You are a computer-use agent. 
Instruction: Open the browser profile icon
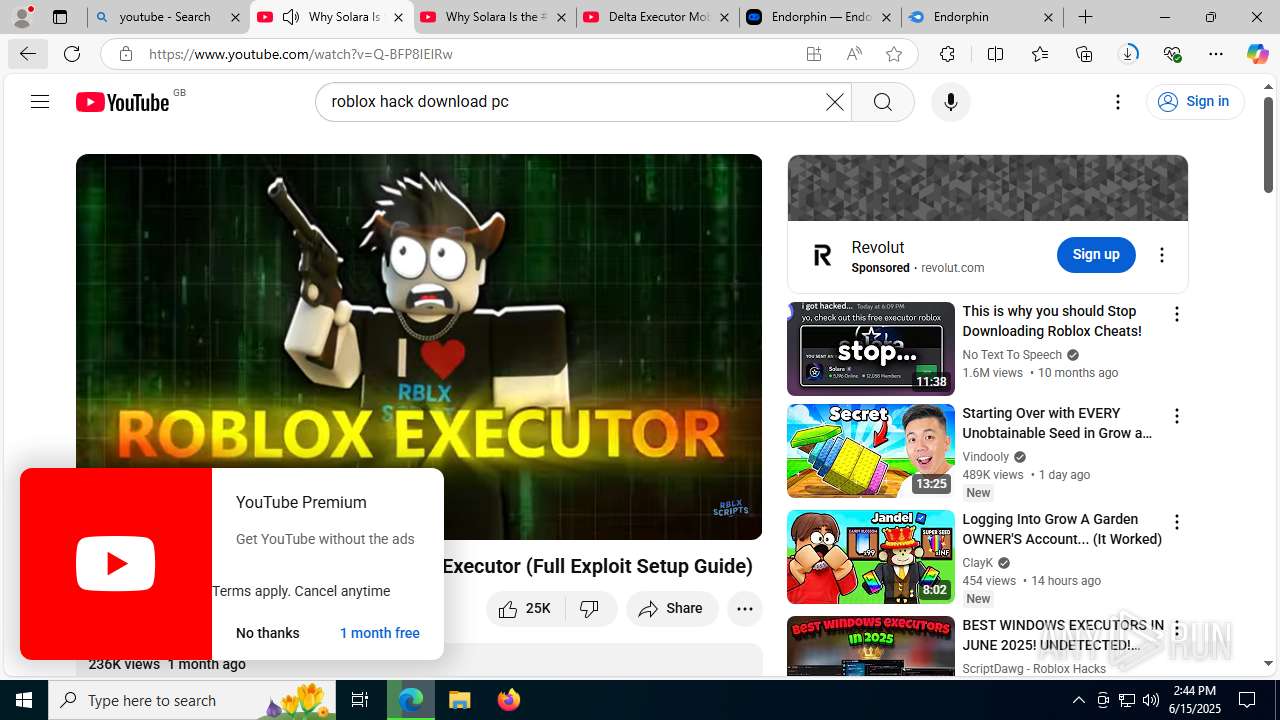(x=22, y=17)
